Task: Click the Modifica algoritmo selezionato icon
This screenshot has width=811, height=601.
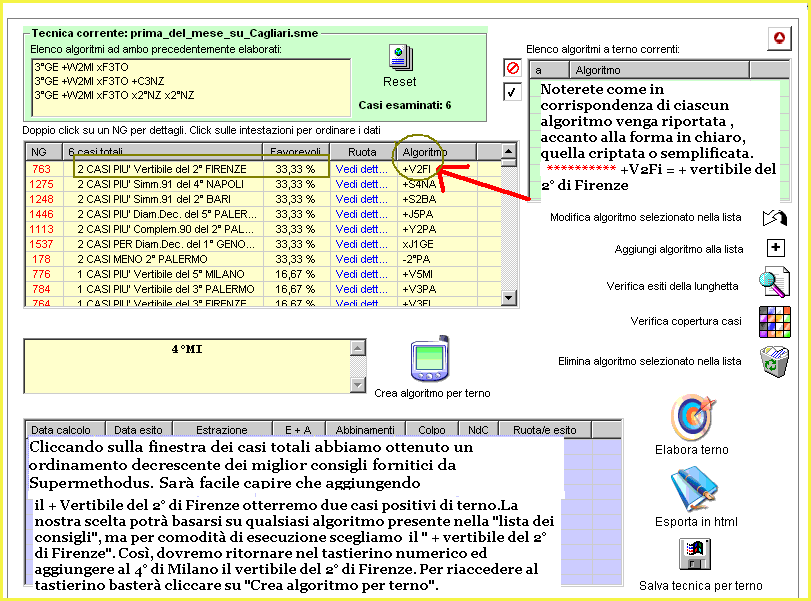Action: click(x=775, y=218)
